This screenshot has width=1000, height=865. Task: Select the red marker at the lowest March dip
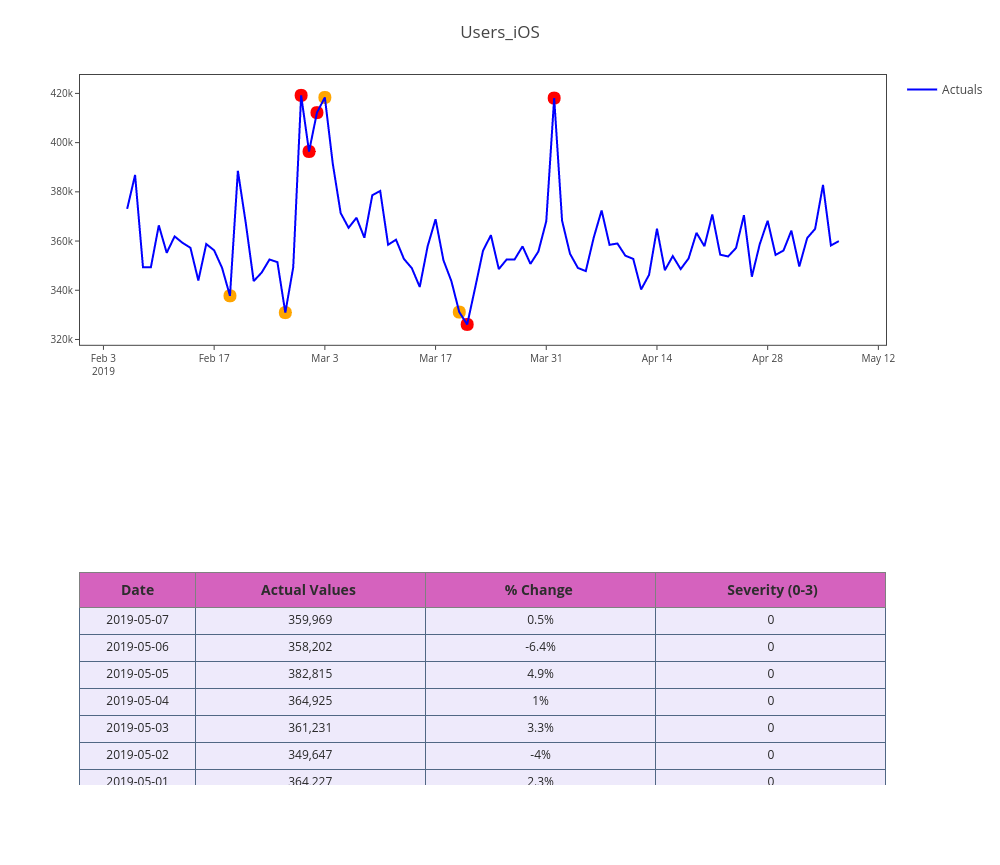tap(467, 324)
